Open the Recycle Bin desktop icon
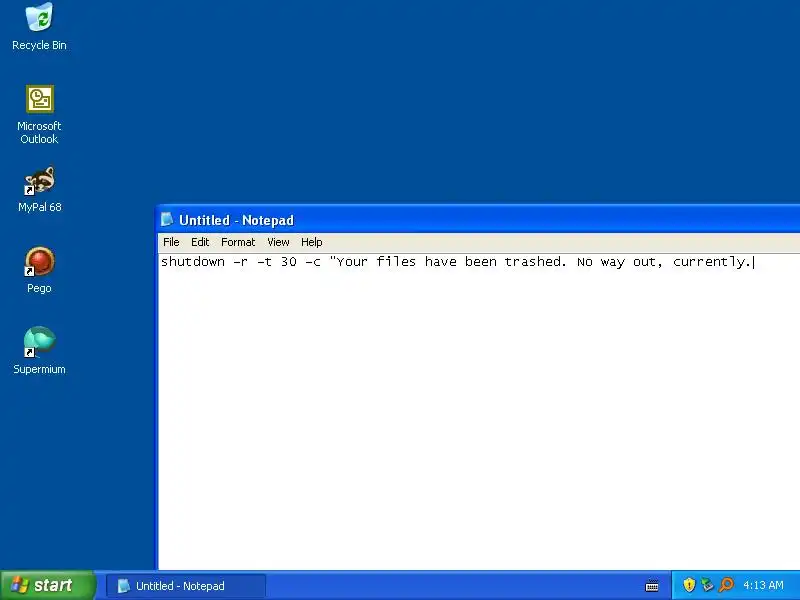Screen dimensions: 800x600 39,27
